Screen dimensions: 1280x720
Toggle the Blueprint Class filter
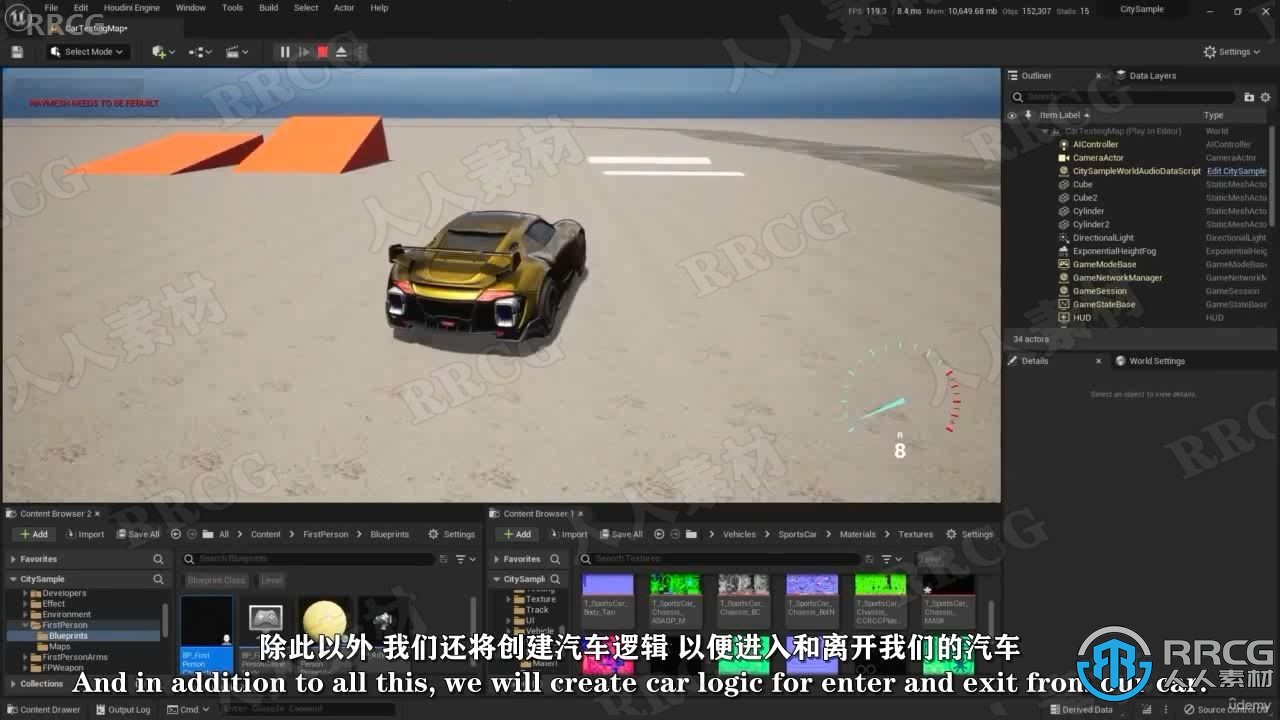tap(216, 580)
